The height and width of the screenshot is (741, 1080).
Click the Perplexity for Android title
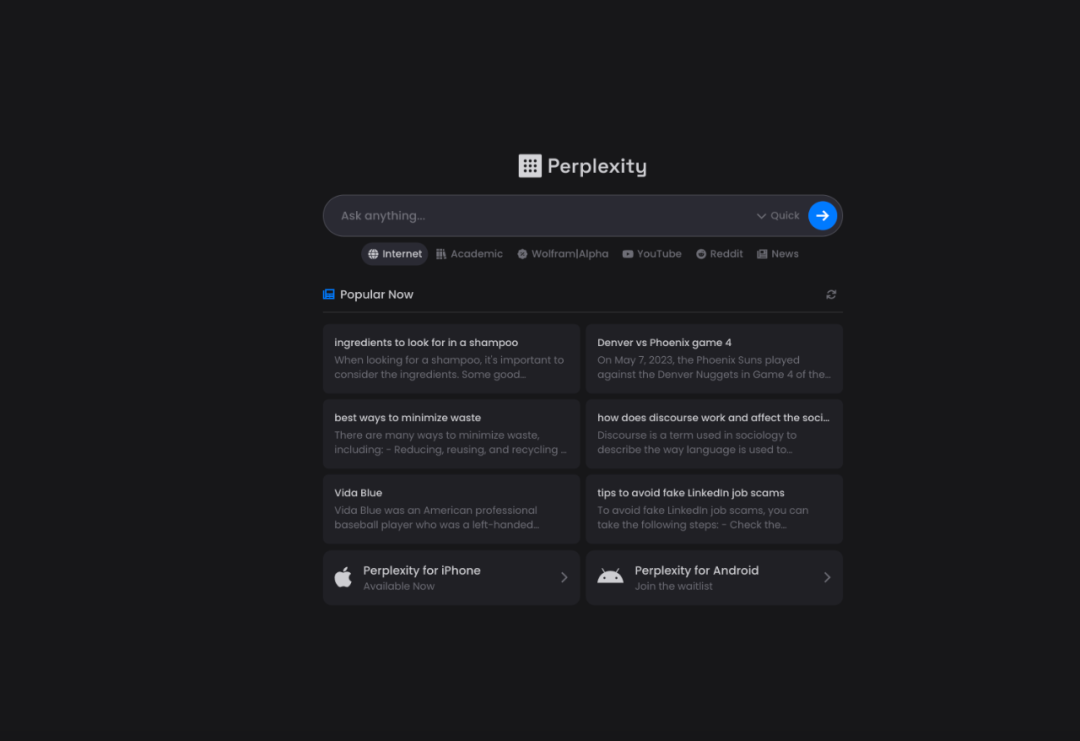696,570
